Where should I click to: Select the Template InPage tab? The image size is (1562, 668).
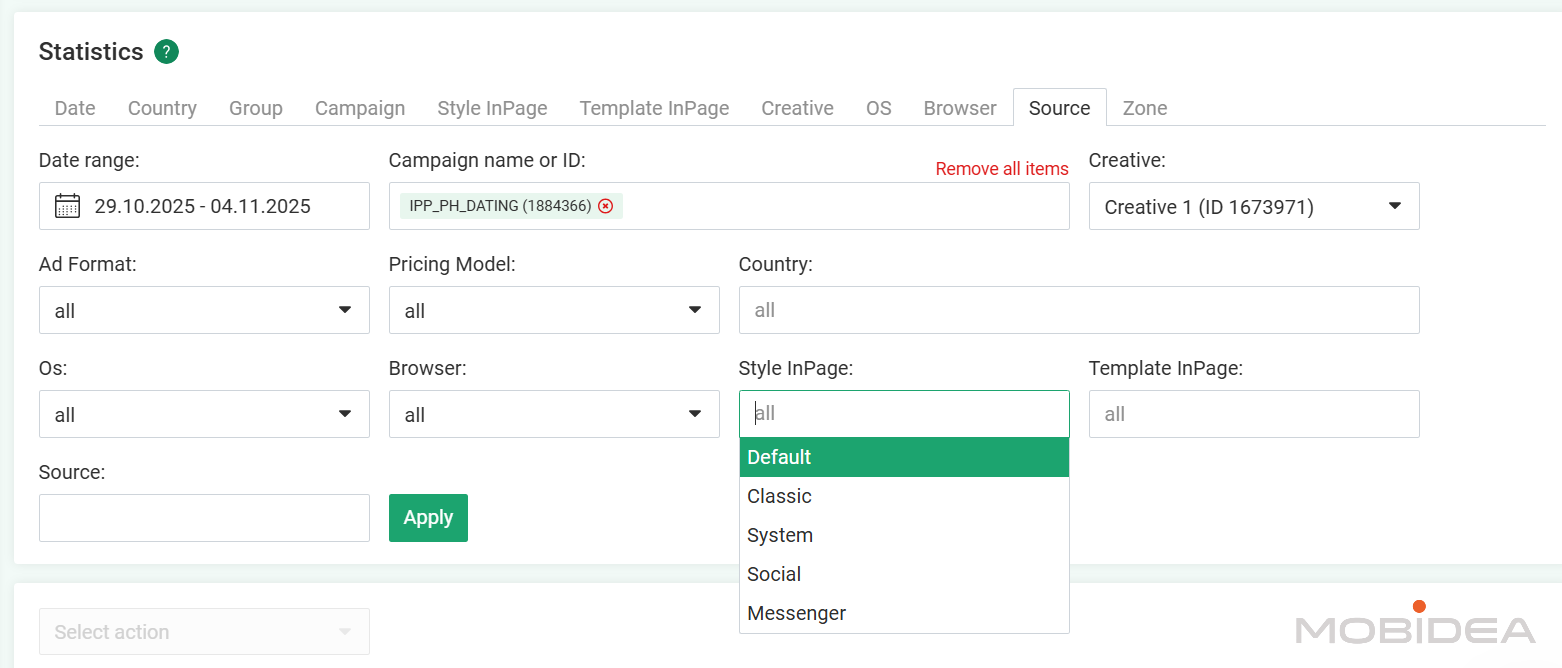pos(654,108)
